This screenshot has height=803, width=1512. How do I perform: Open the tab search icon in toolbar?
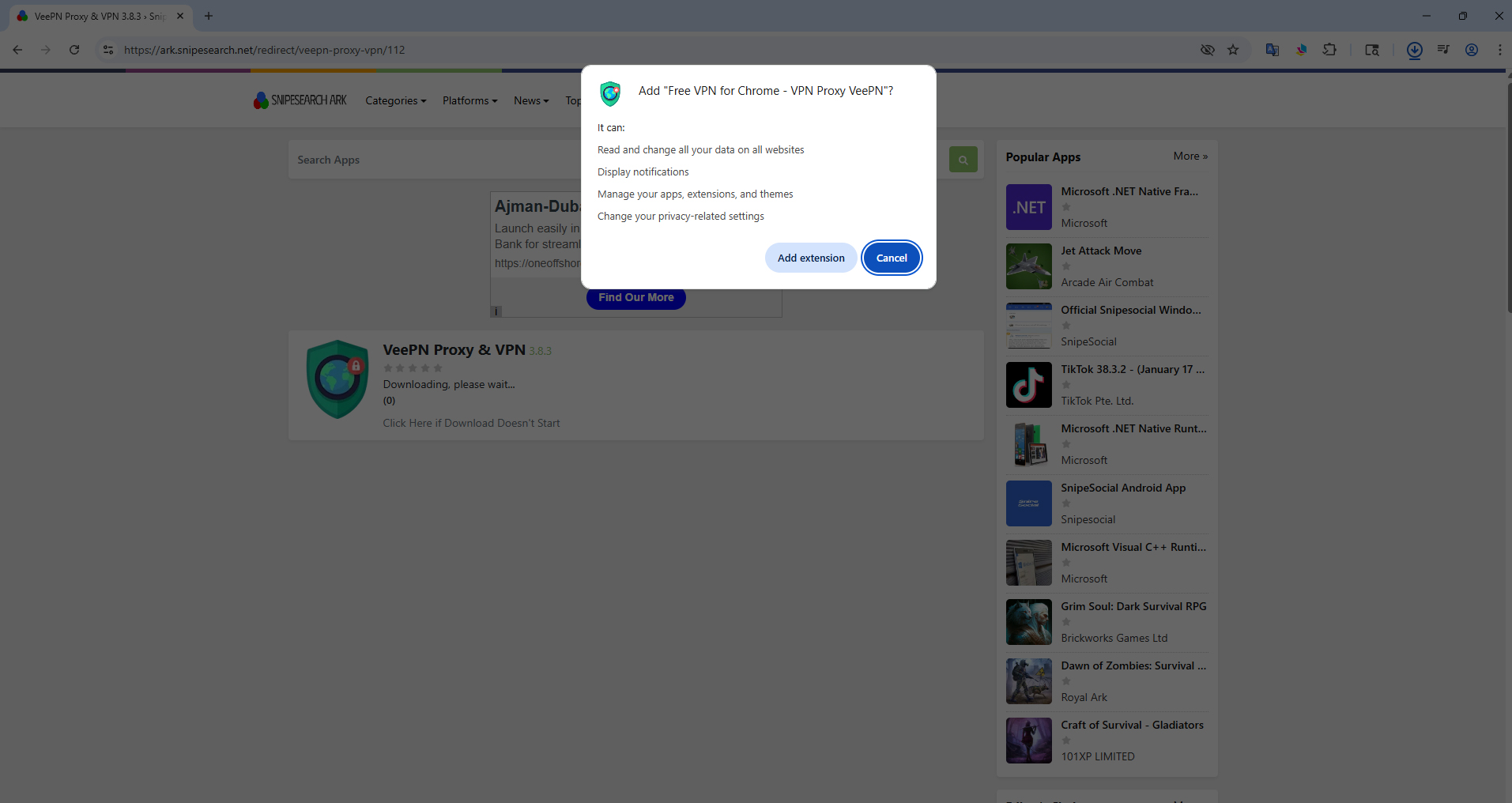click(1372, 50)
